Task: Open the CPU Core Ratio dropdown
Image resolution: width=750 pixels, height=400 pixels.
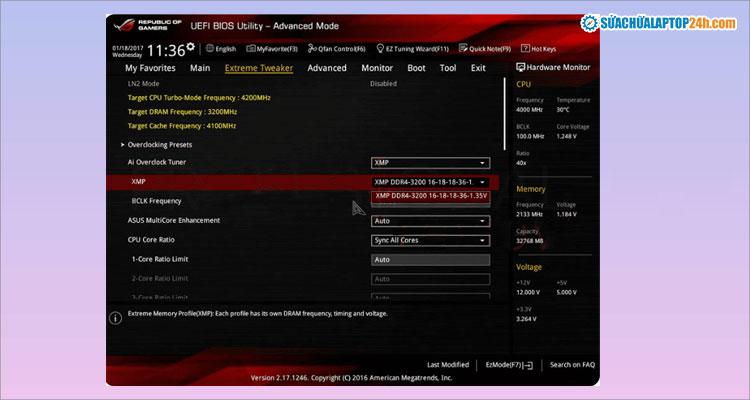Action: point(430,240)
